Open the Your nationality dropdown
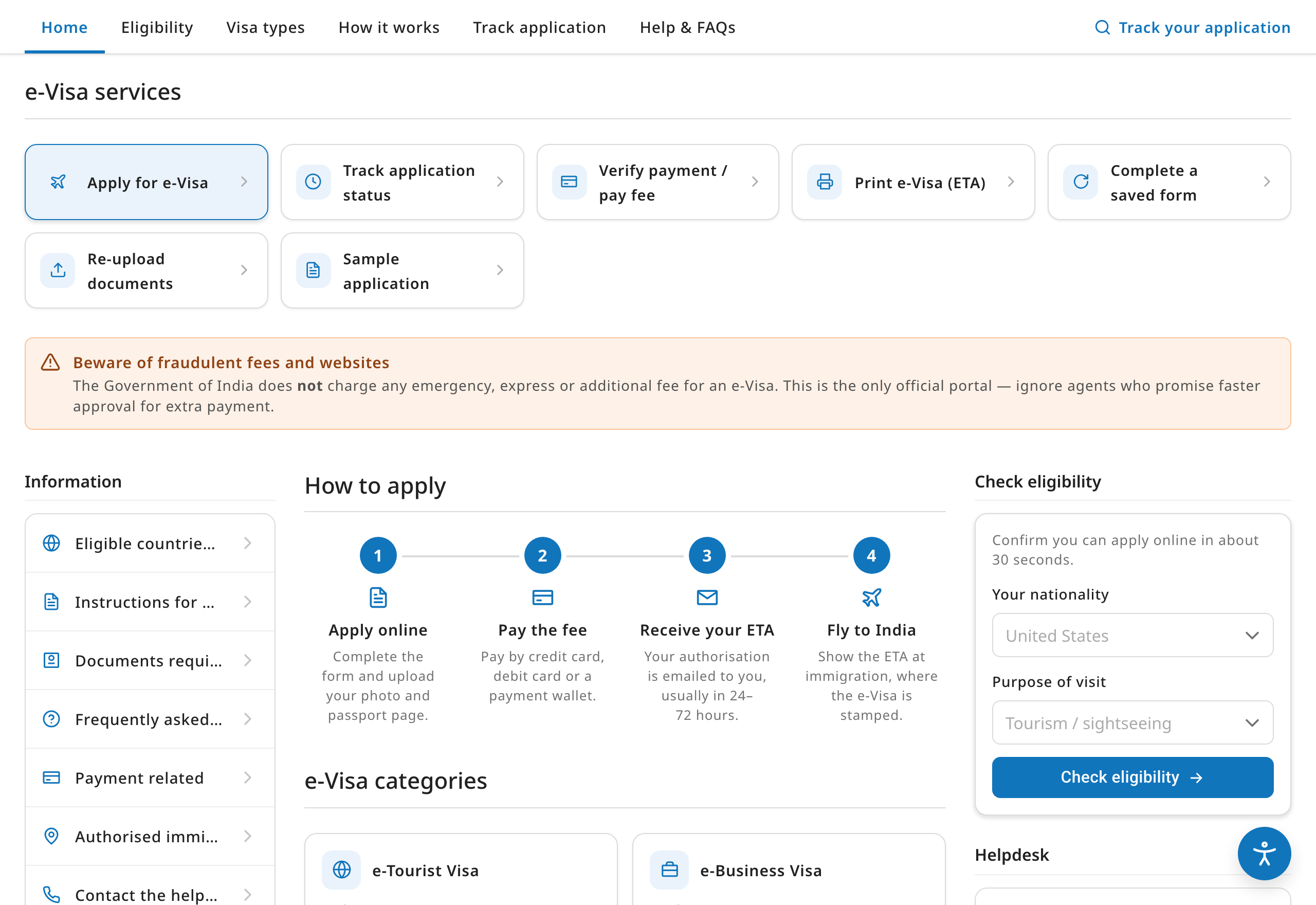The width and height of the screenshot is (1316, 905). pos(1132,635)
